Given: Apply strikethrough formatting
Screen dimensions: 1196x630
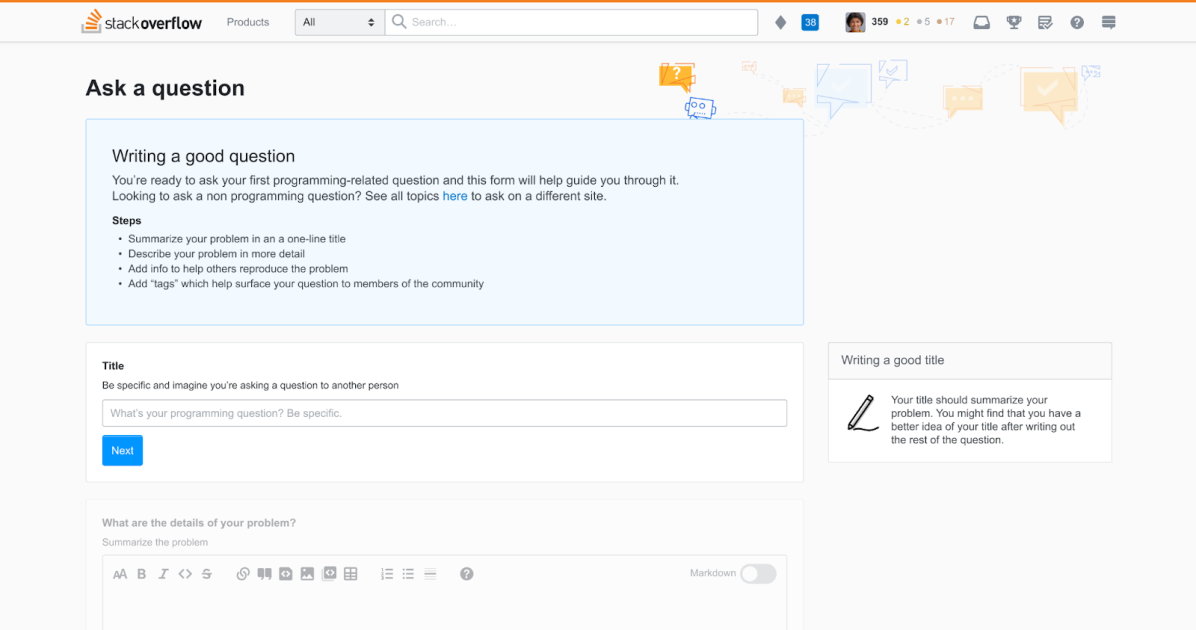Looking at the screenshot, I should (x=207, y=574).
